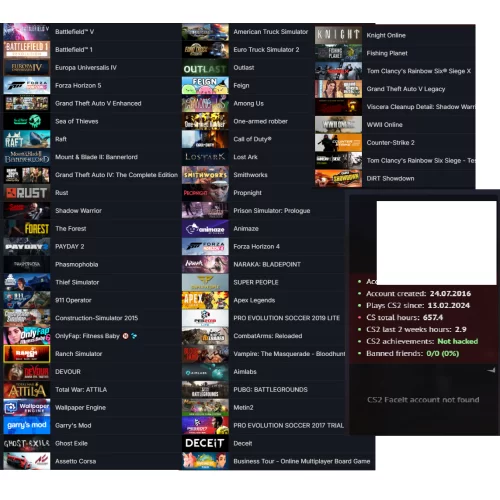Select Grand Theft Auto IV Complete Edition title
500x500 pixels.
point(116,175)
